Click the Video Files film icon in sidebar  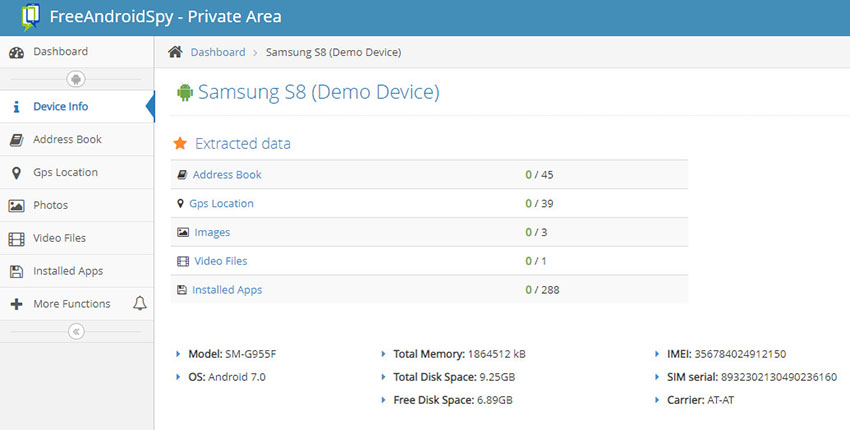16,239
